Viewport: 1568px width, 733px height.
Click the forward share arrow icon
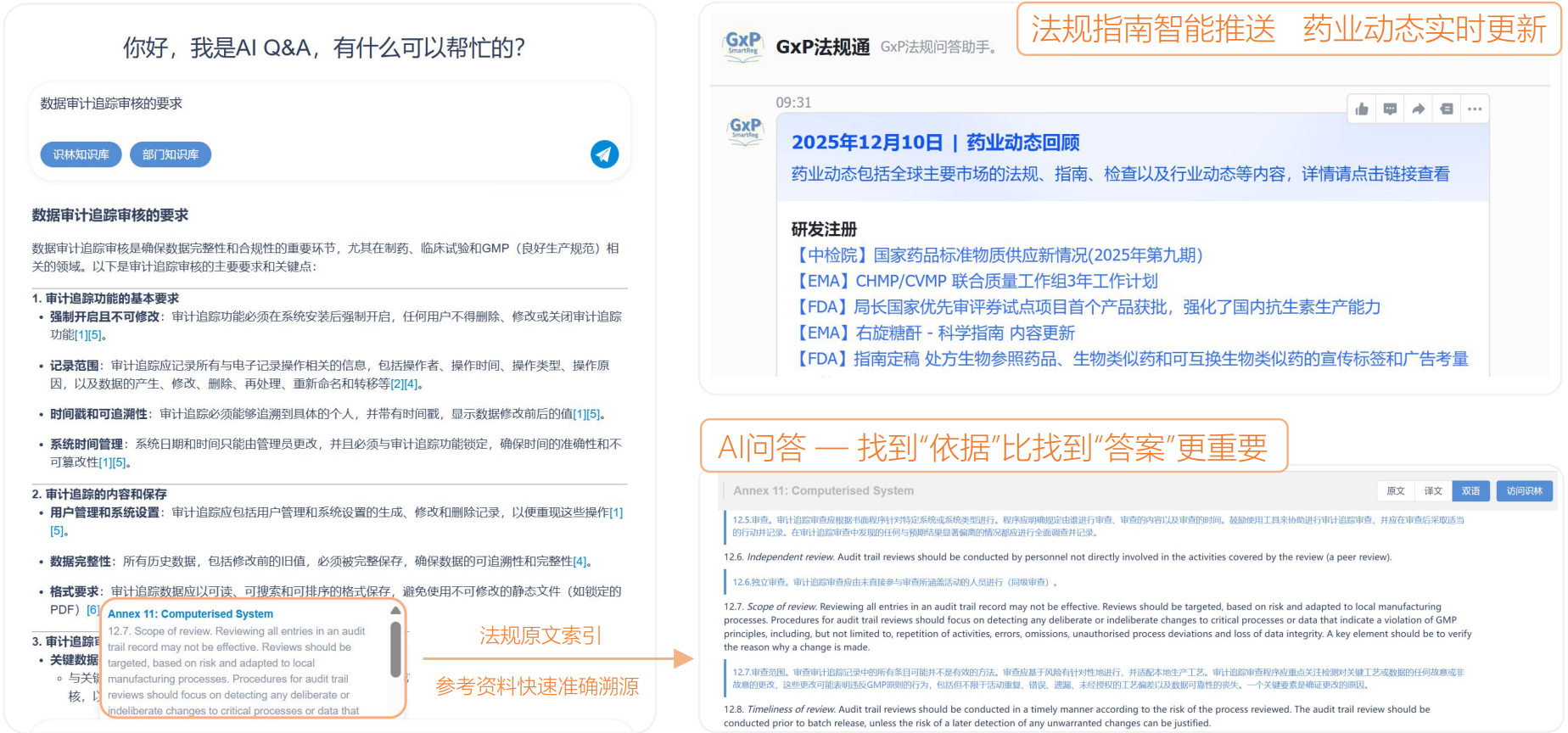[1418, 109]
